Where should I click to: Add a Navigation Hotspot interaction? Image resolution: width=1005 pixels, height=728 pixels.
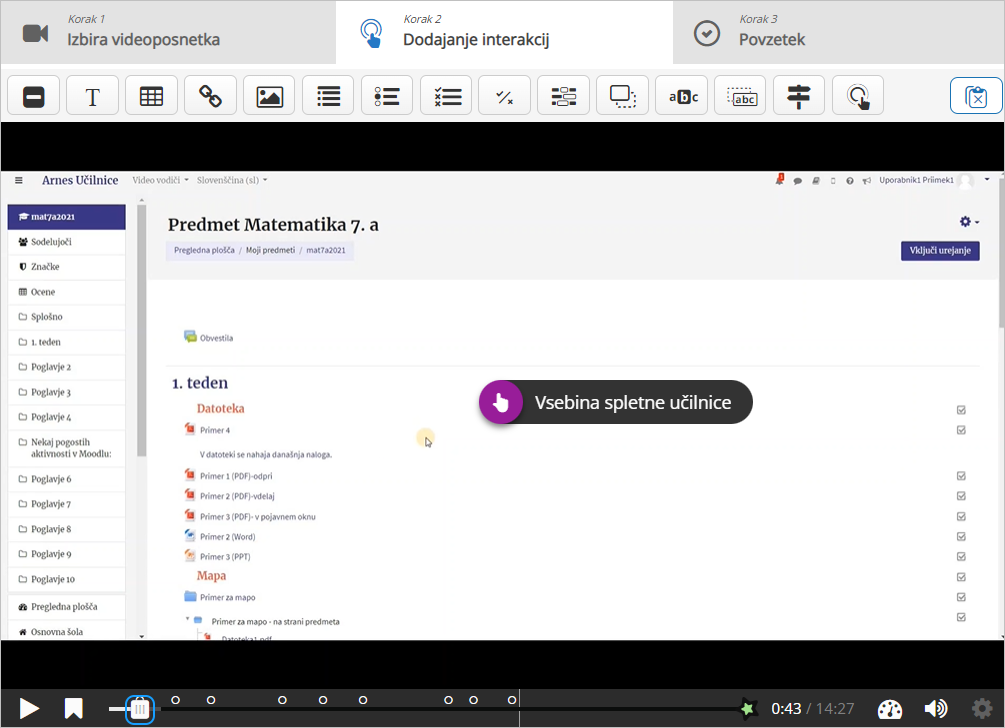pyautogui.click(x=858, y=95)
